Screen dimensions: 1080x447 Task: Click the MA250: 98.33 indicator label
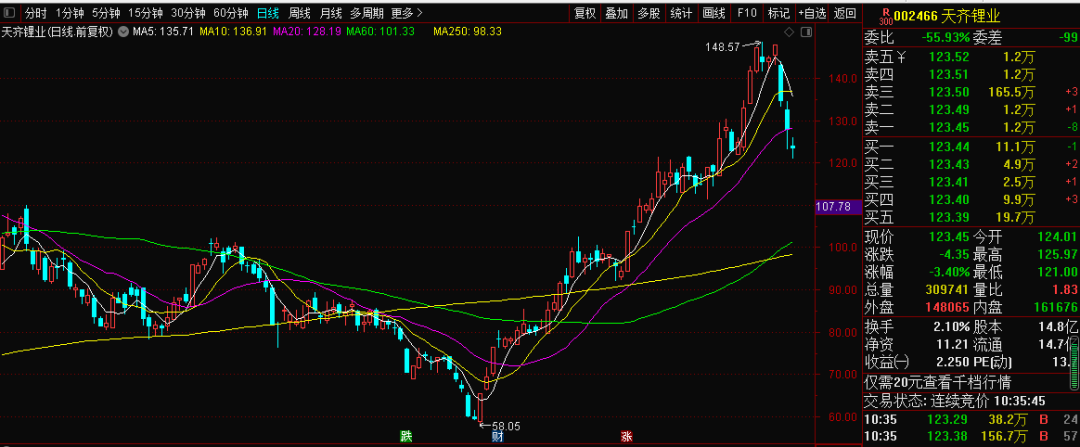(468, 32)
